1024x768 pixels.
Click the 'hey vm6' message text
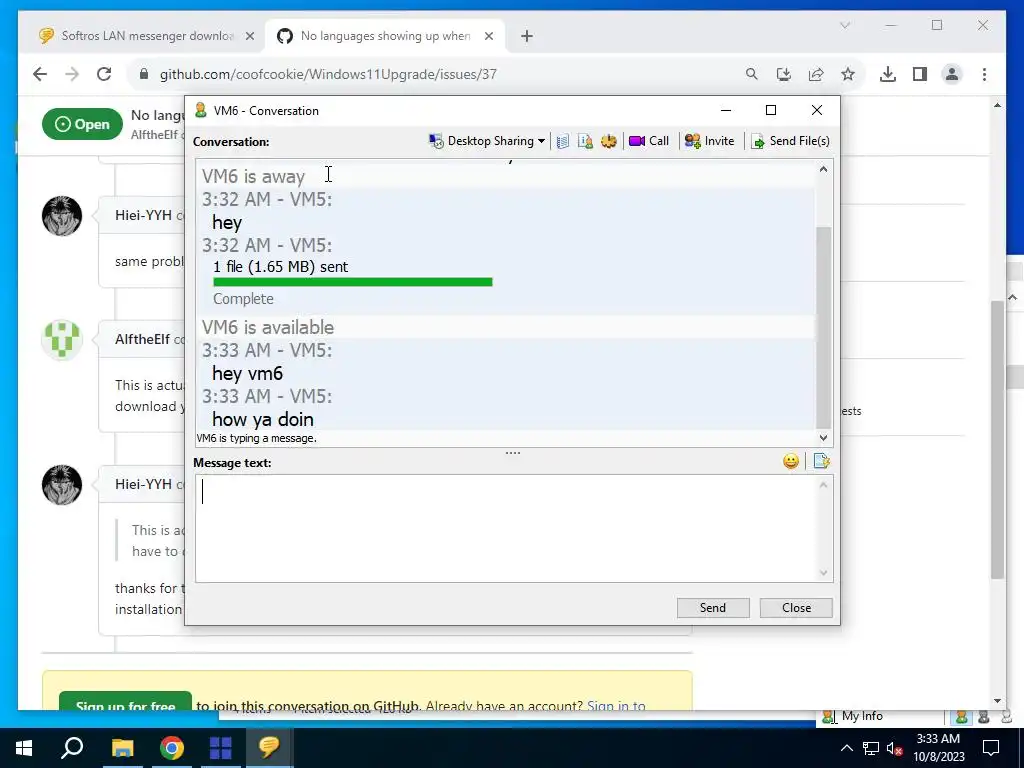[x=248, y=374]
